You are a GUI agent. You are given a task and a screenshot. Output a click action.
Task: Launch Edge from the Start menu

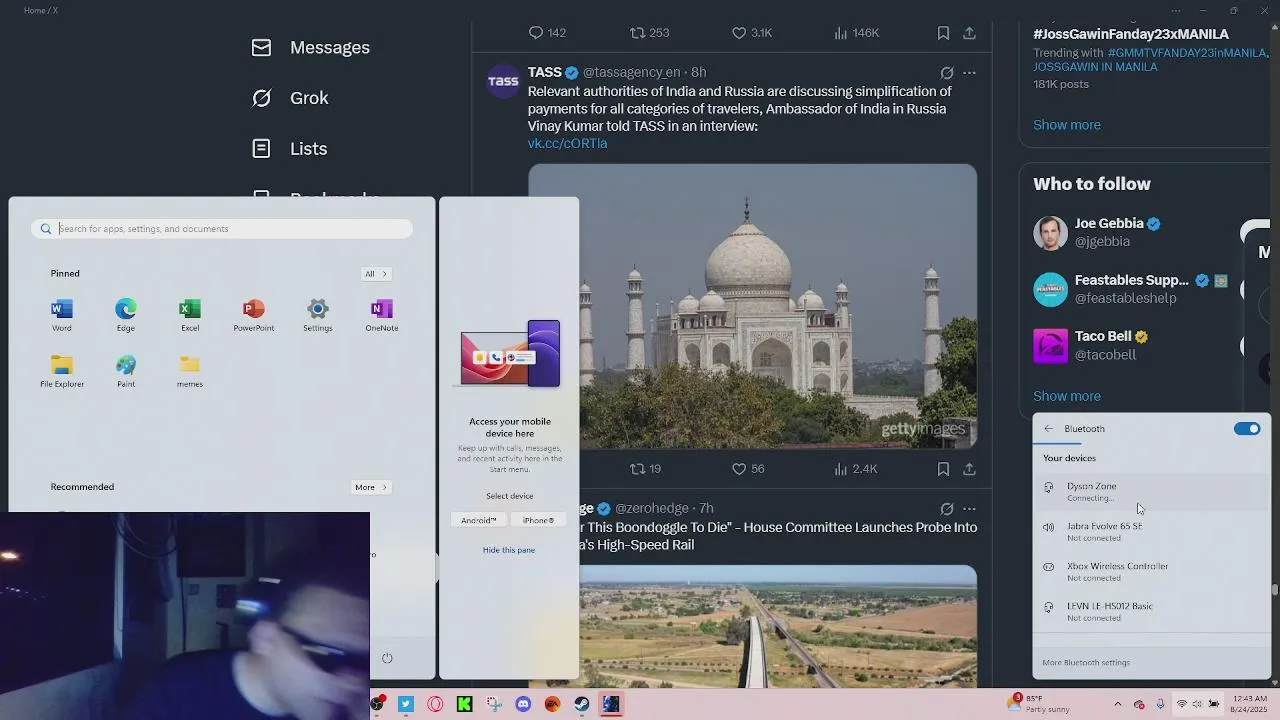pyautogui.click(x=126, y=315)
